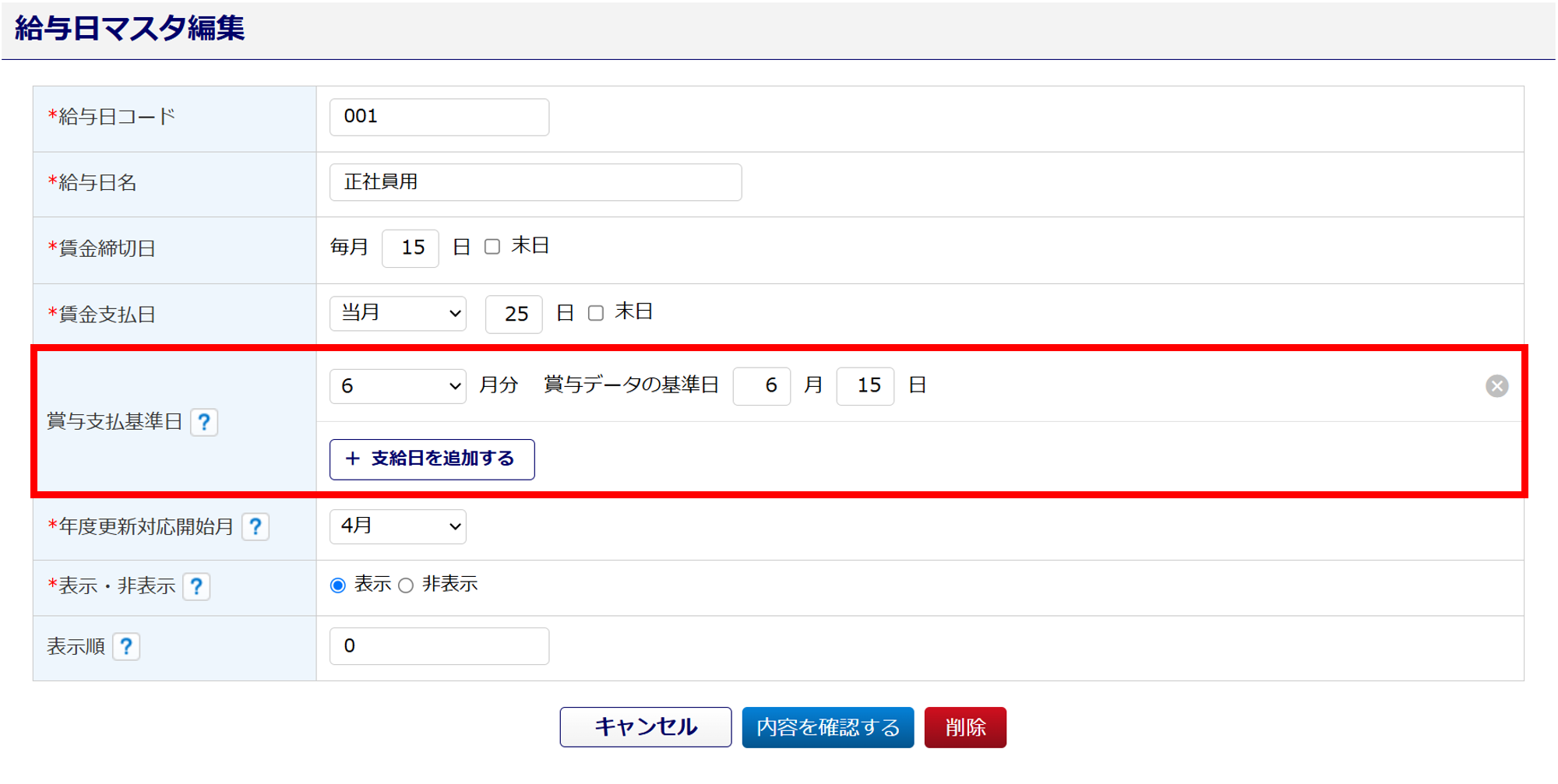Focus the 賃金締切日 day field
The width and height of the screenshot is (1558, 784).
(411, 248)
